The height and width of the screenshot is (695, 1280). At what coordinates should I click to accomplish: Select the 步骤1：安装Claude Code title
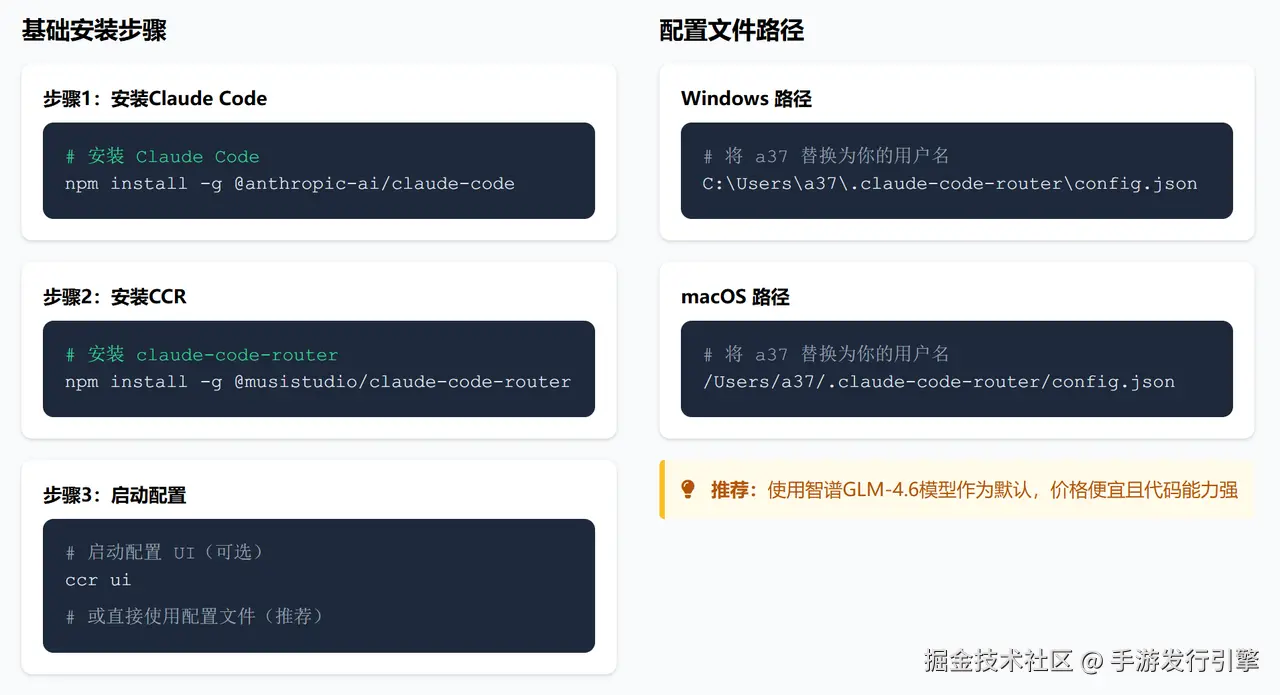click(155, 98)
